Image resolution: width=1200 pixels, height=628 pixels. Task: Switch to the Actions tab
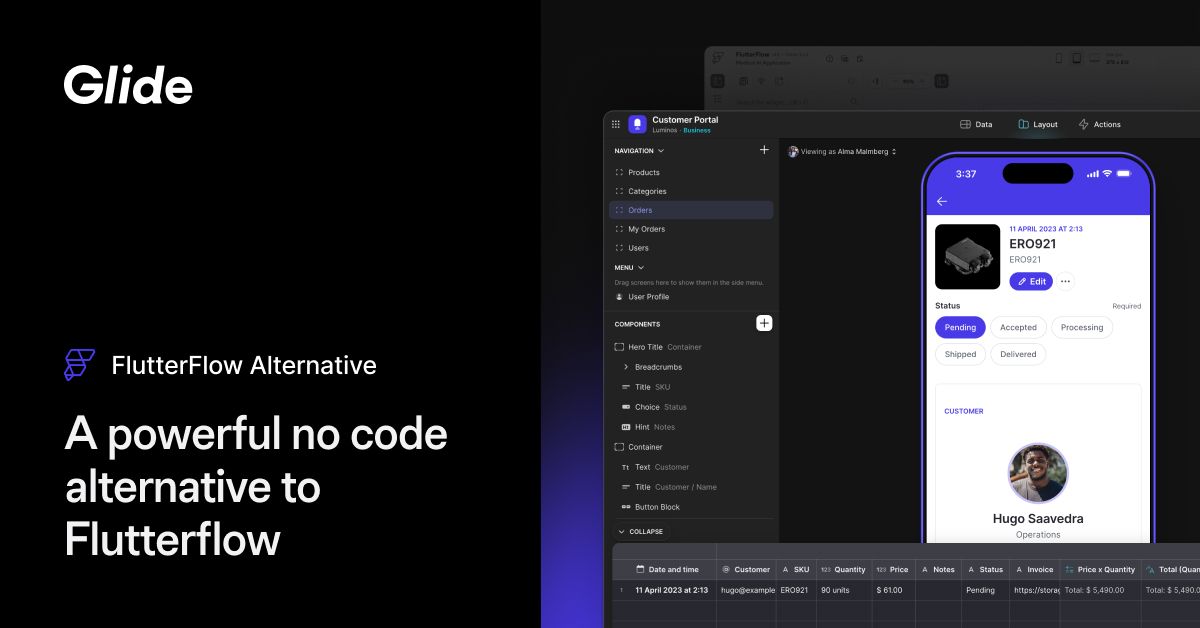pos(1099,125)
